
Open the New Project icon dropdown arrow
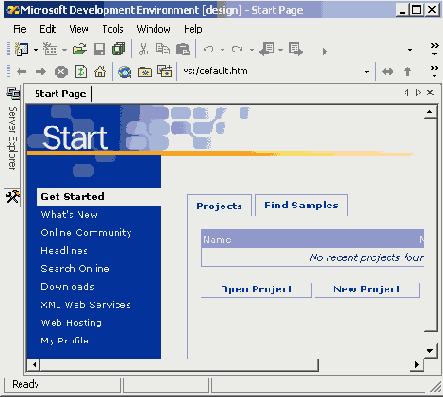click(x=36, y=50)
